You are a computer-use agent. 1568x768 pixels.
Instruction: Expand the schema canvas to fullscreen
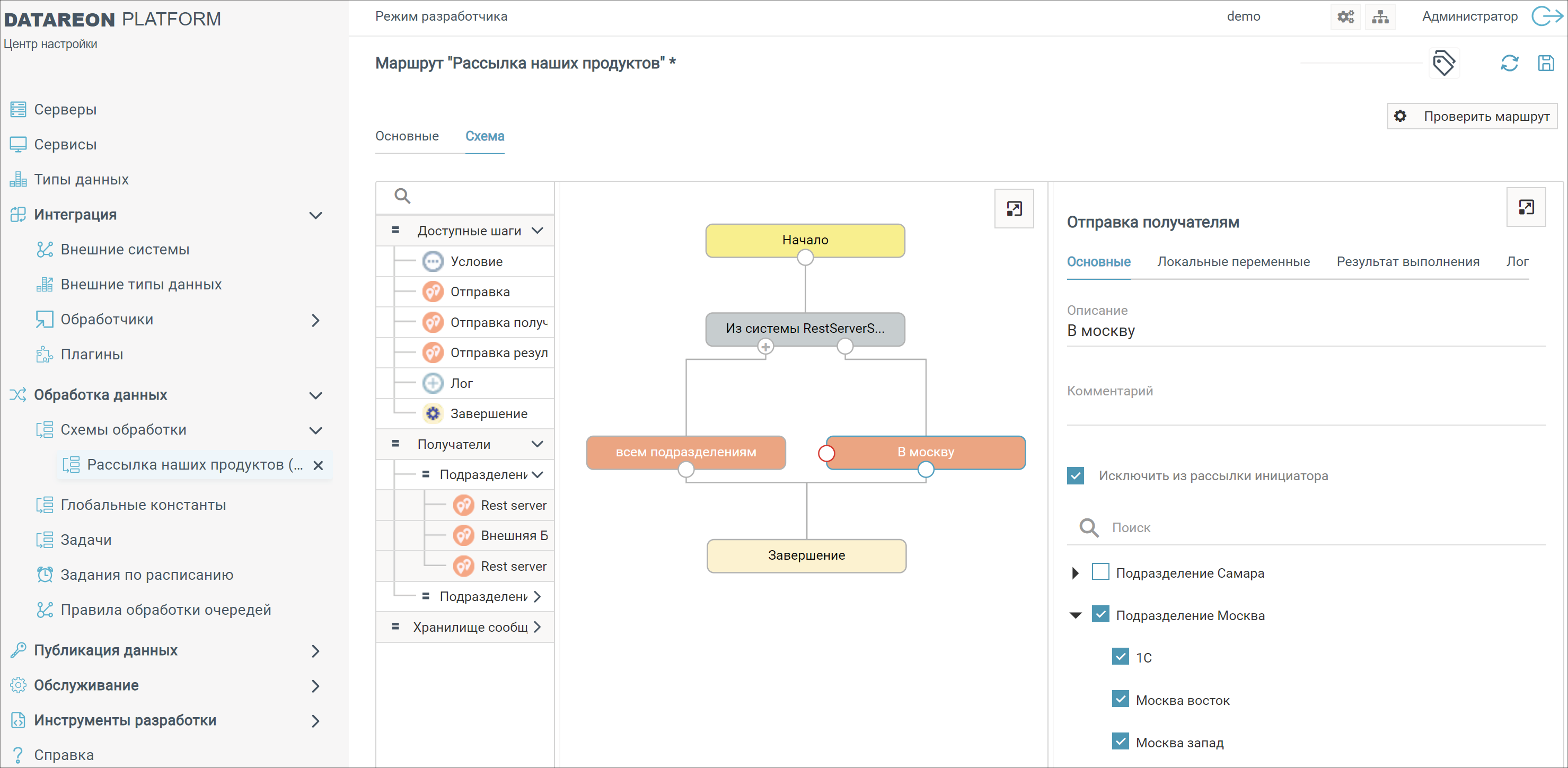(x=1014, y=209)
